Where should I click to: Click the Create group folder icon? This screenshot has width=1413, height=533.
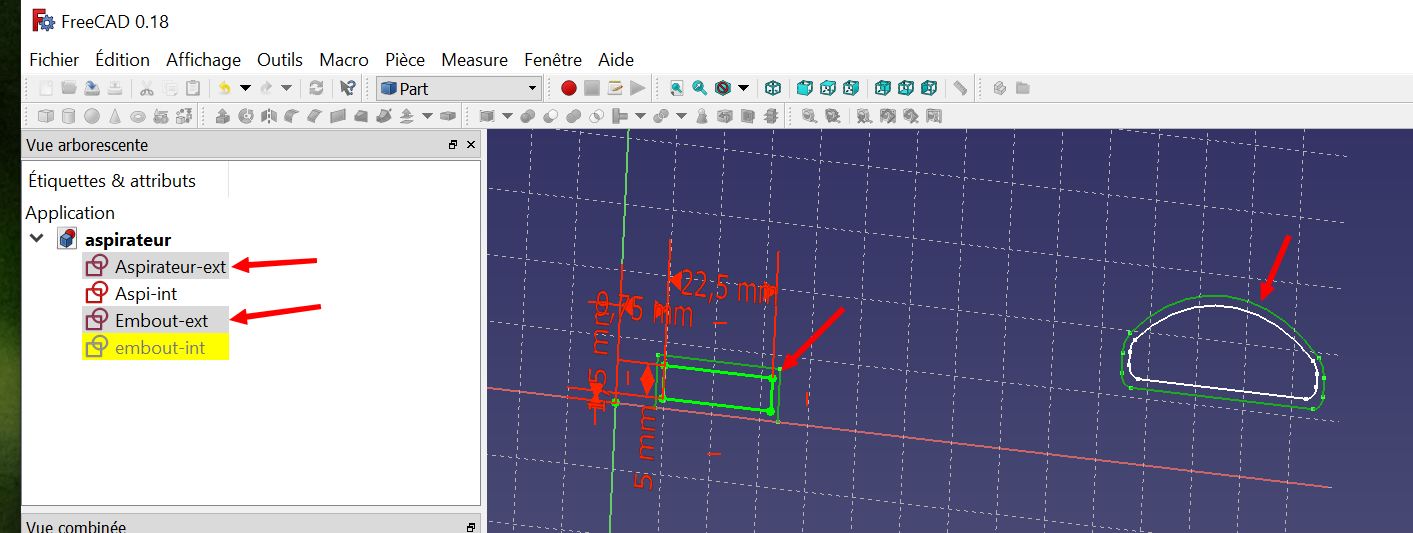pyautogui.click(x=1022, y=88)
